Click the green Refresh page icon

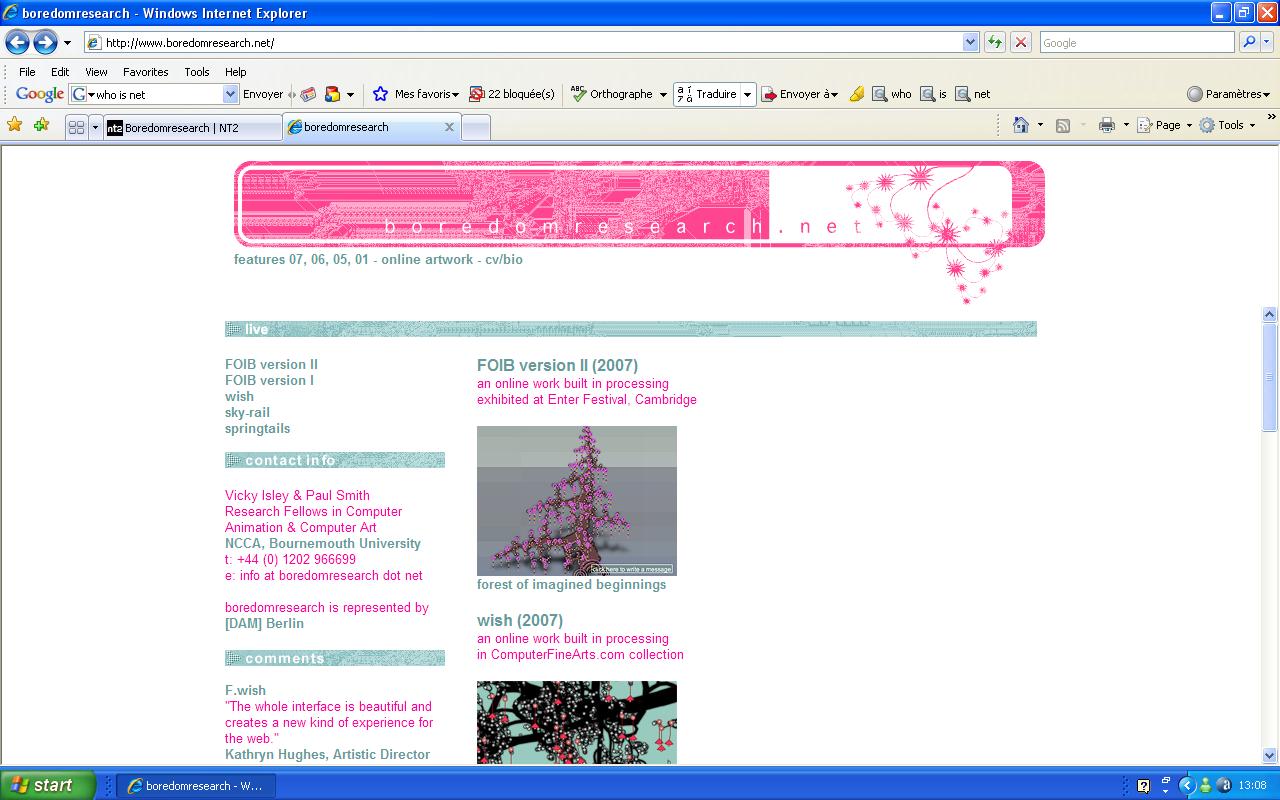click(994, 42)
